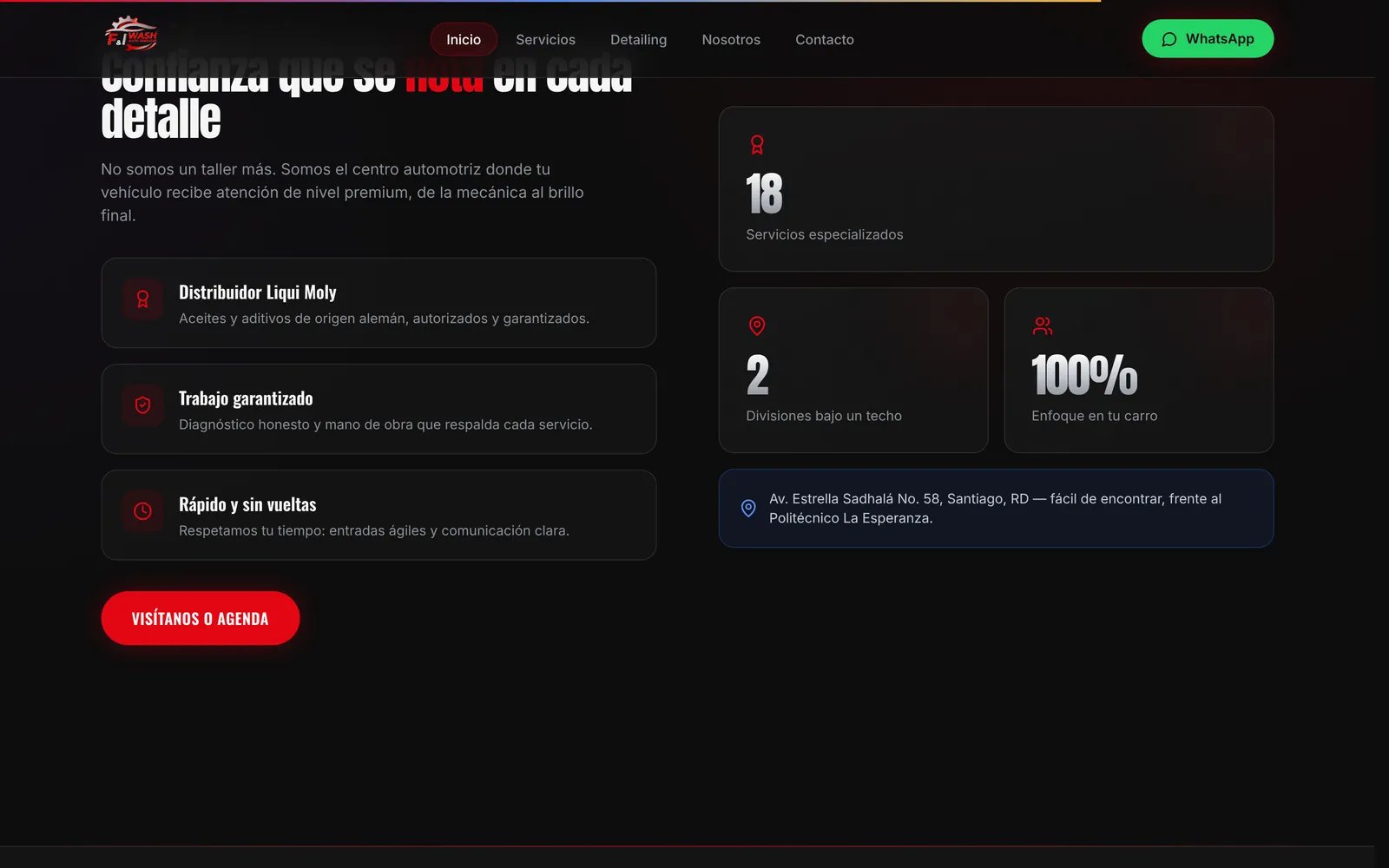Select the Nosotros nav item
The width and height of the screenshot is (1389, 868).
click(x=731, y=39)
